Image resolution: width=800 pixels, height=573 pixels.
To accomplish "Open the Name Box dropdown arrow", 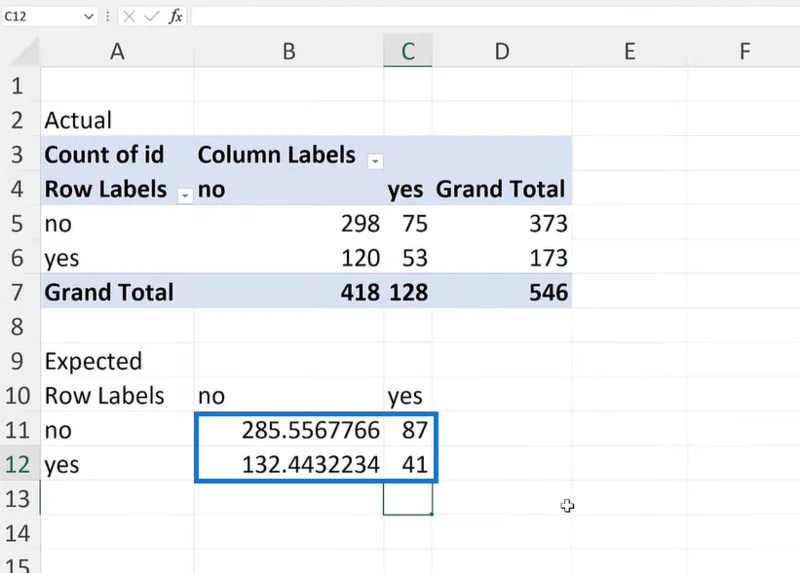I will pos(88,16).
